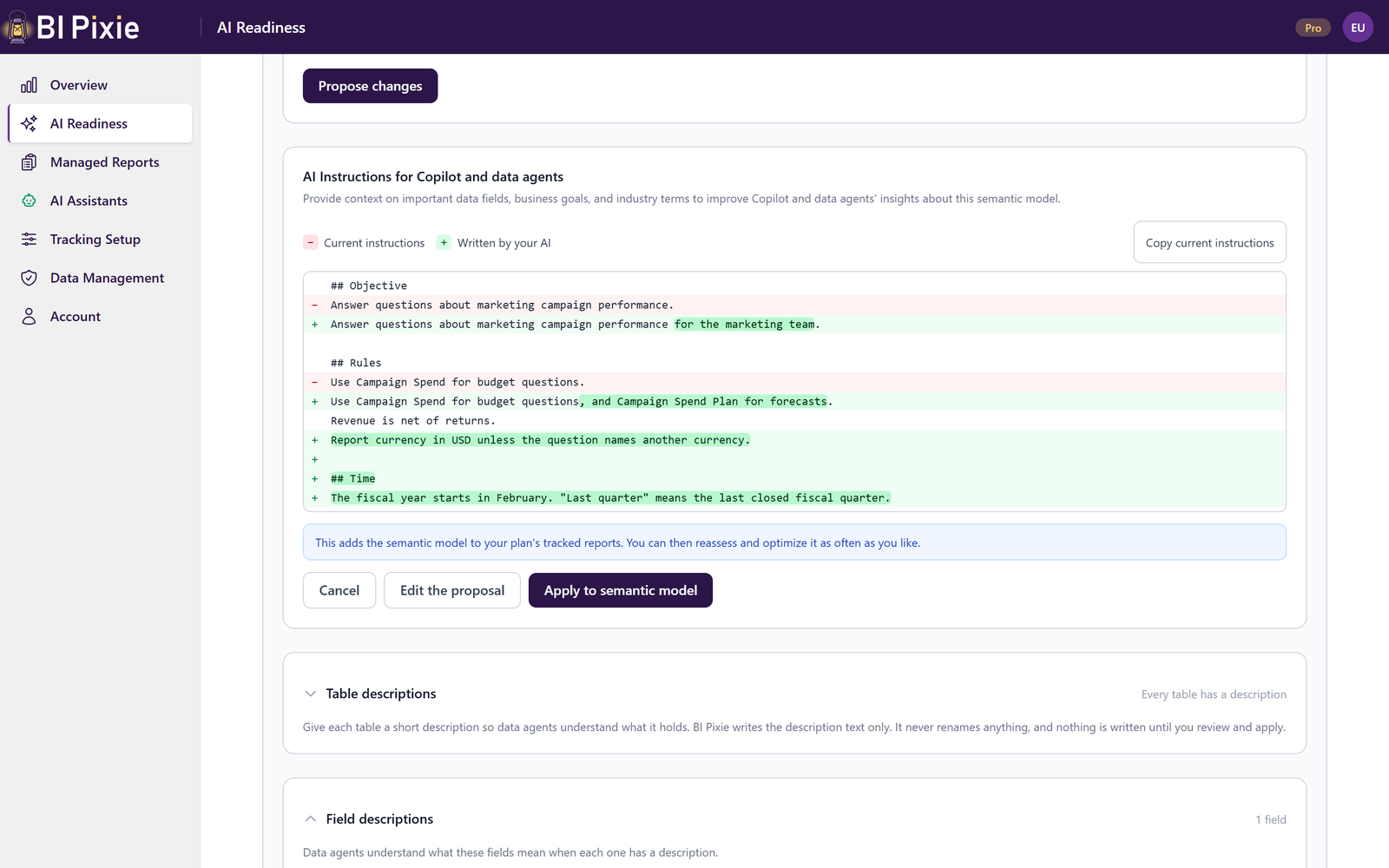
Task: Click the removed line "Use Campaign Spend for budget questions."
Action: tap(794, 382)
